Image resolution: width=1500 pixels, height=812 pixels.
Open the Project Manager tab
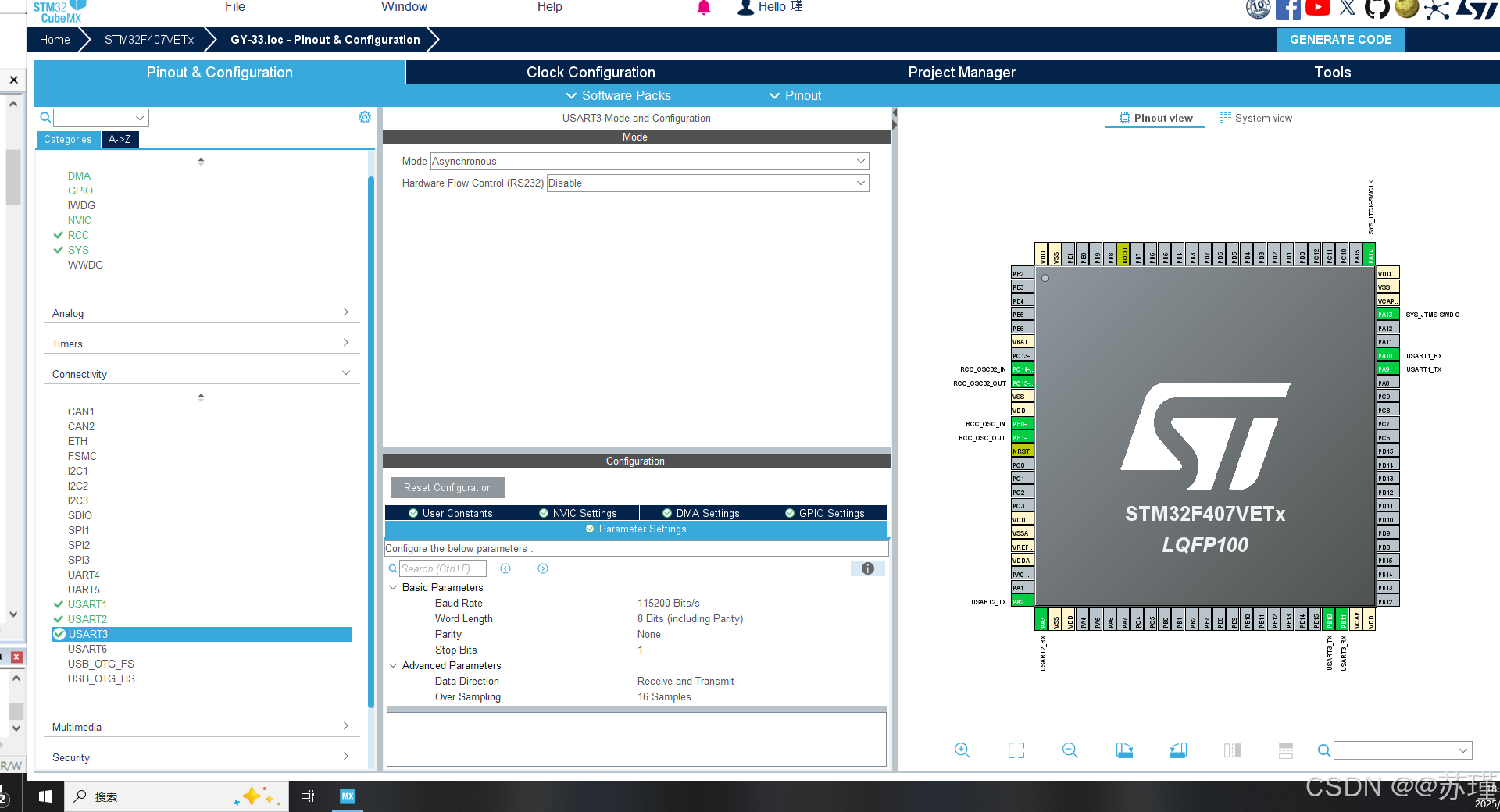[x=961, y=72]
